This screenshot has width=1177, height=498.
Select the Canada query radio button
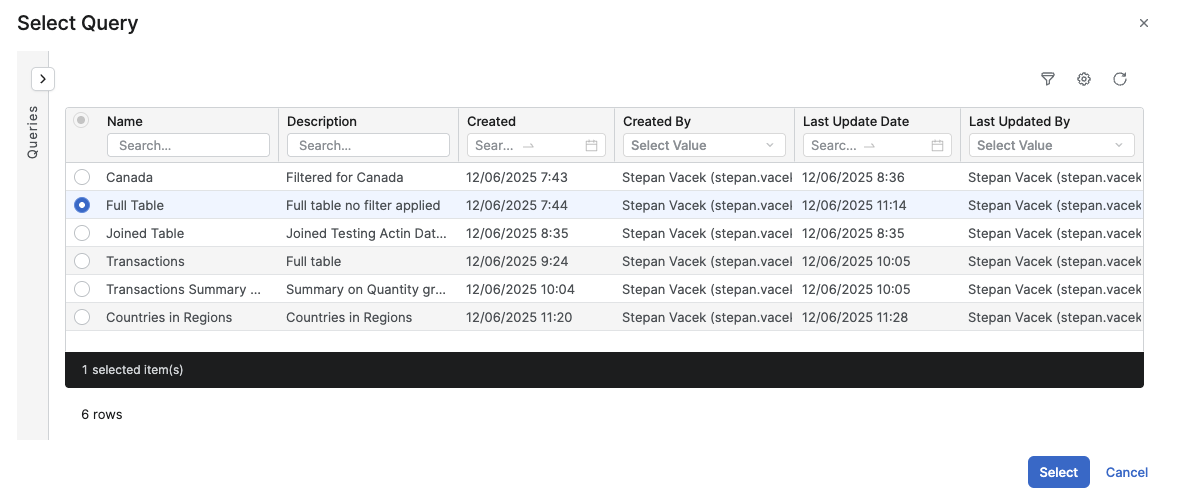tap(82, 177)
